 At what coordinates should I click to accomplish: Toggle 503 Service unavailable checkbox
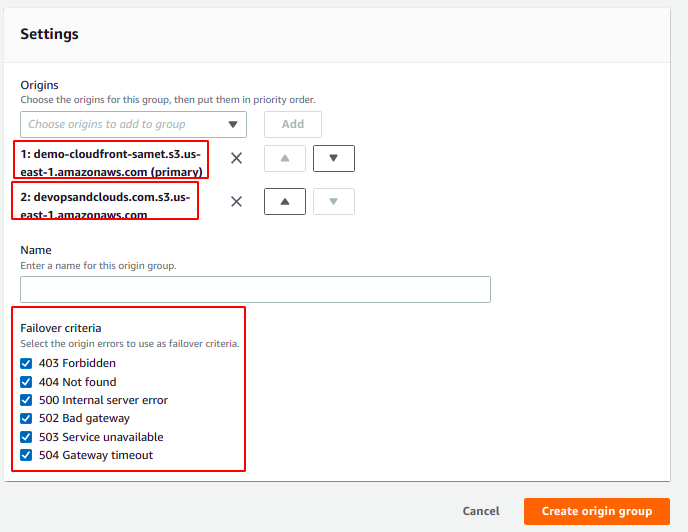(26, 437)
